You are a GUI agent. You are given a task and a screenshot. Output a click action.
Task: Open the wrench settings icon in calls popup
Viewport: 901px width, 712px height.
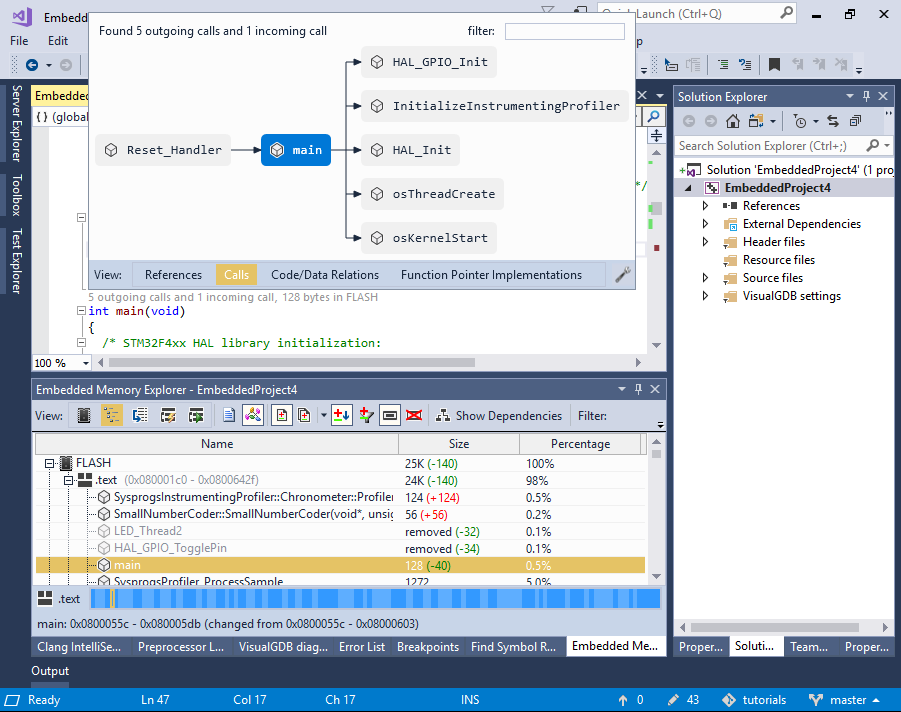[x=622, y=275]
